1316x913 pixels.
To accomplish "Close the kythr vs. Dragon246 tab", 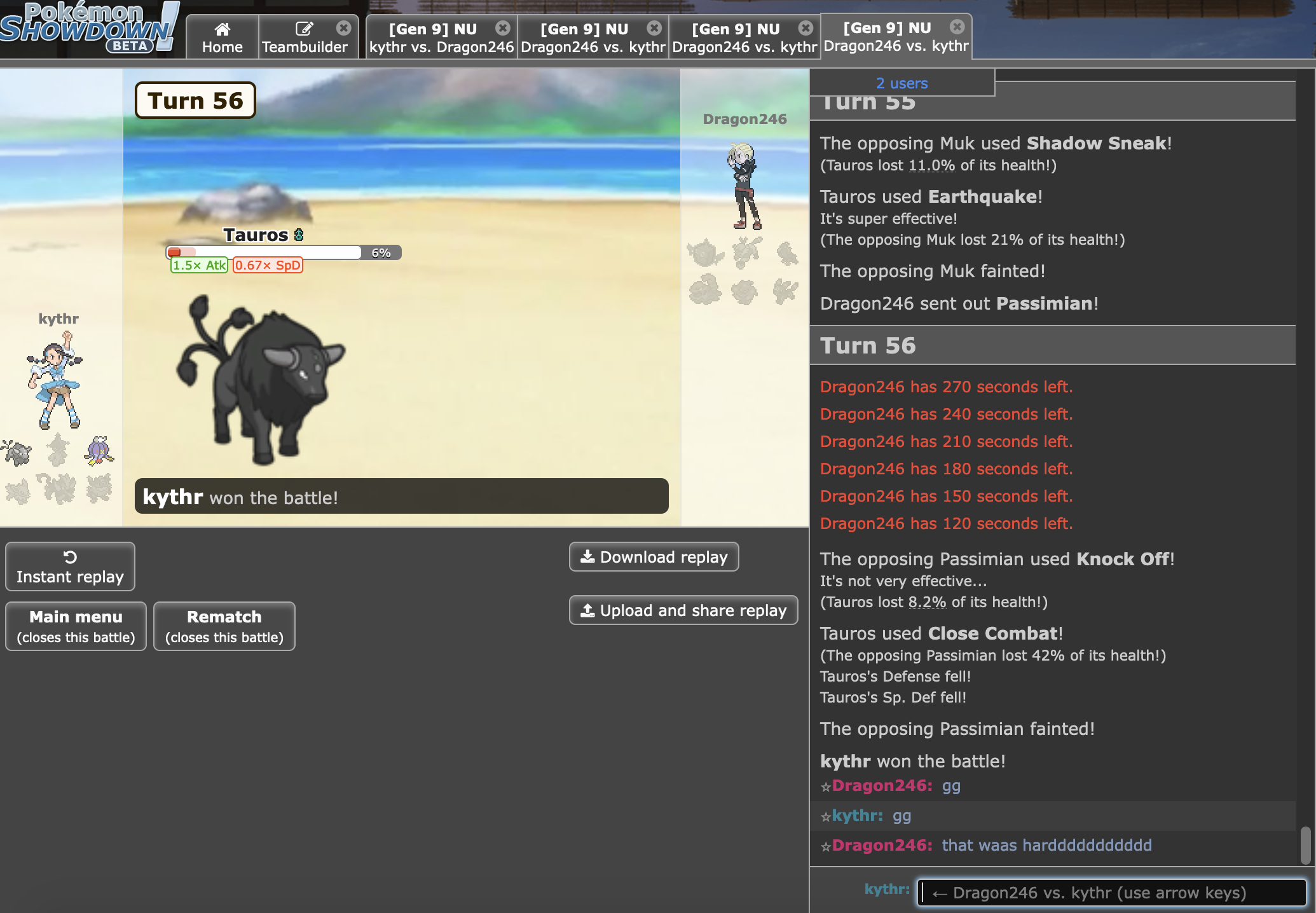I will coord(503,28).
